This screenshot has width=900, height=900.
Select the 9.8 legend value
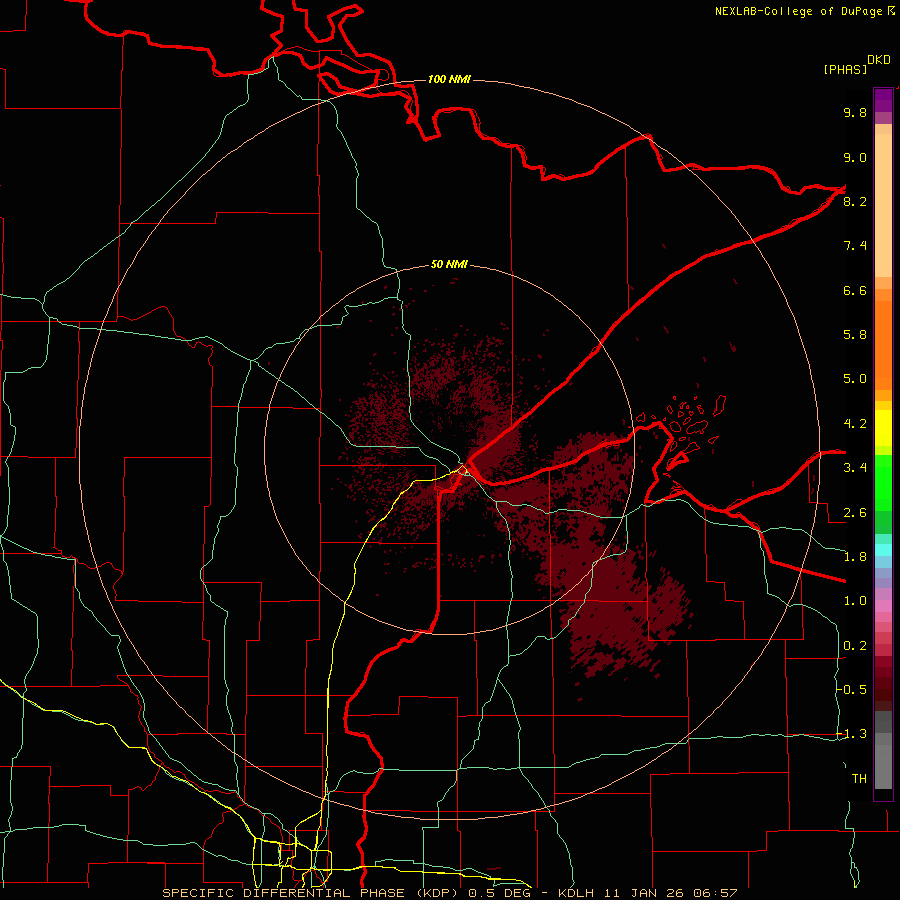pyautogui.click(x=855, y=112)
